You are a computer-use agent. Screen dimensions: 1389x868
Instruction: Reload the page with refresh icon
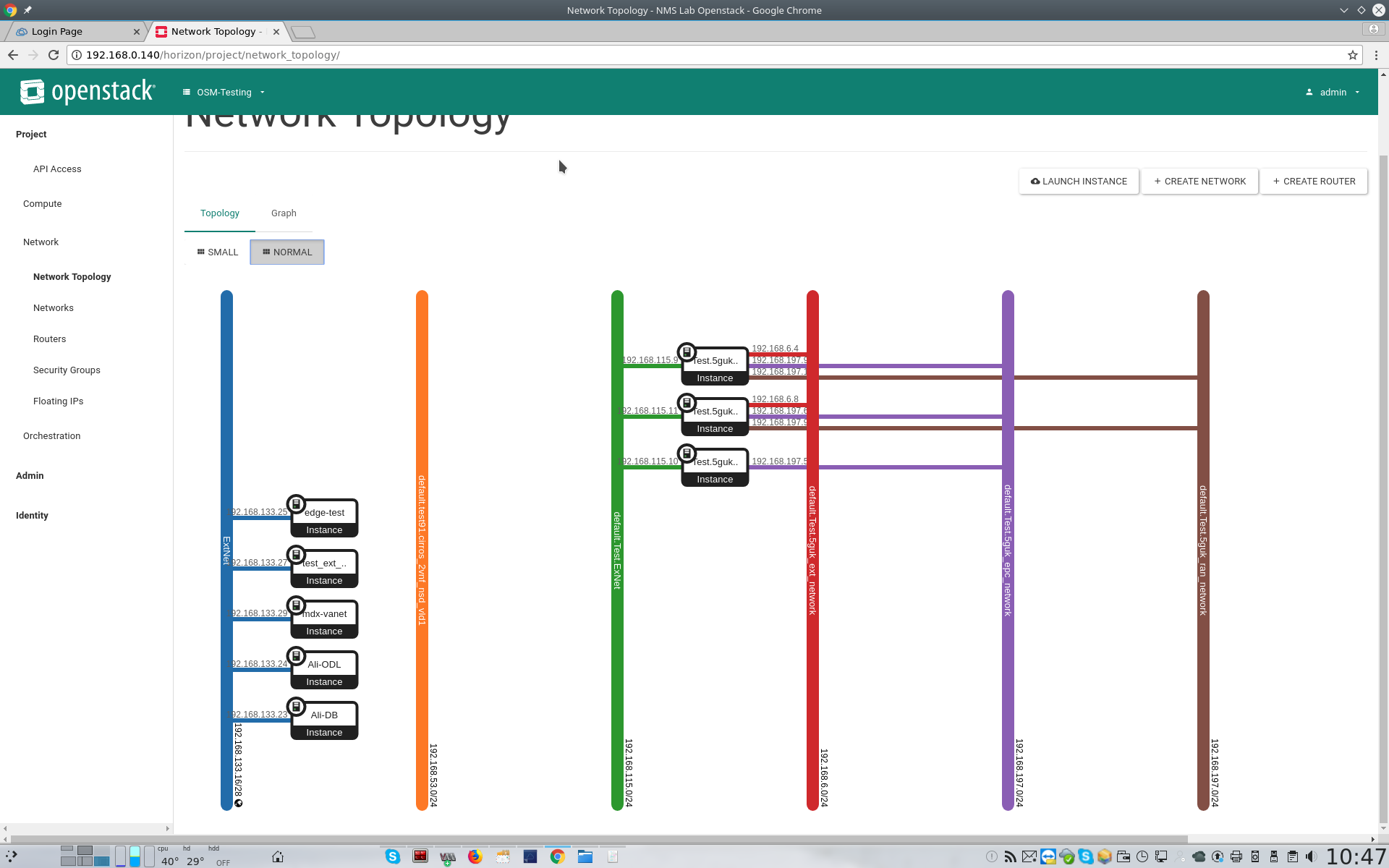click(54, 55)
